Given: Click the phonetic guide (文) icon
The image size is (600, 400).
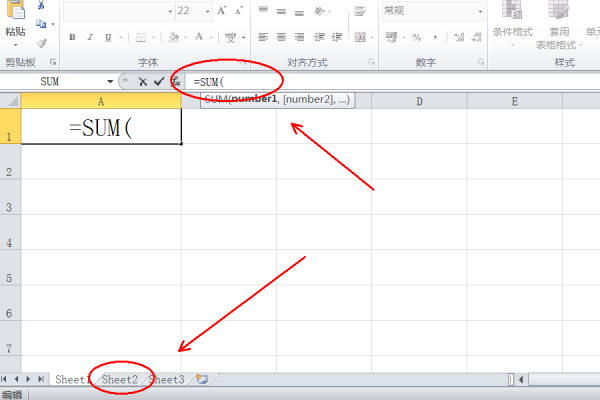Looking at the screenshot, I should [x=230, y=37].
